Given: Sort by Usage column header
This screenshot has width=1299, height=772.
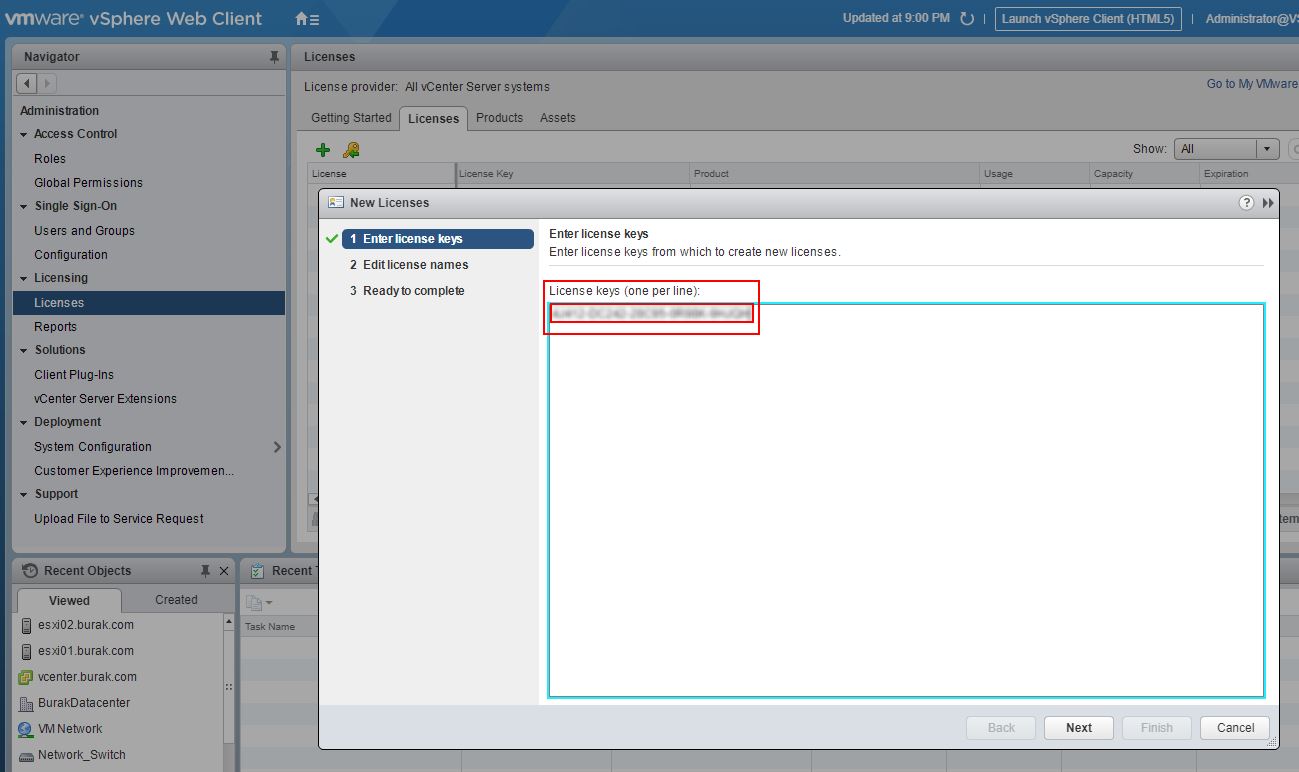Looking at the screenshot, I should (x=1034, y=174).
